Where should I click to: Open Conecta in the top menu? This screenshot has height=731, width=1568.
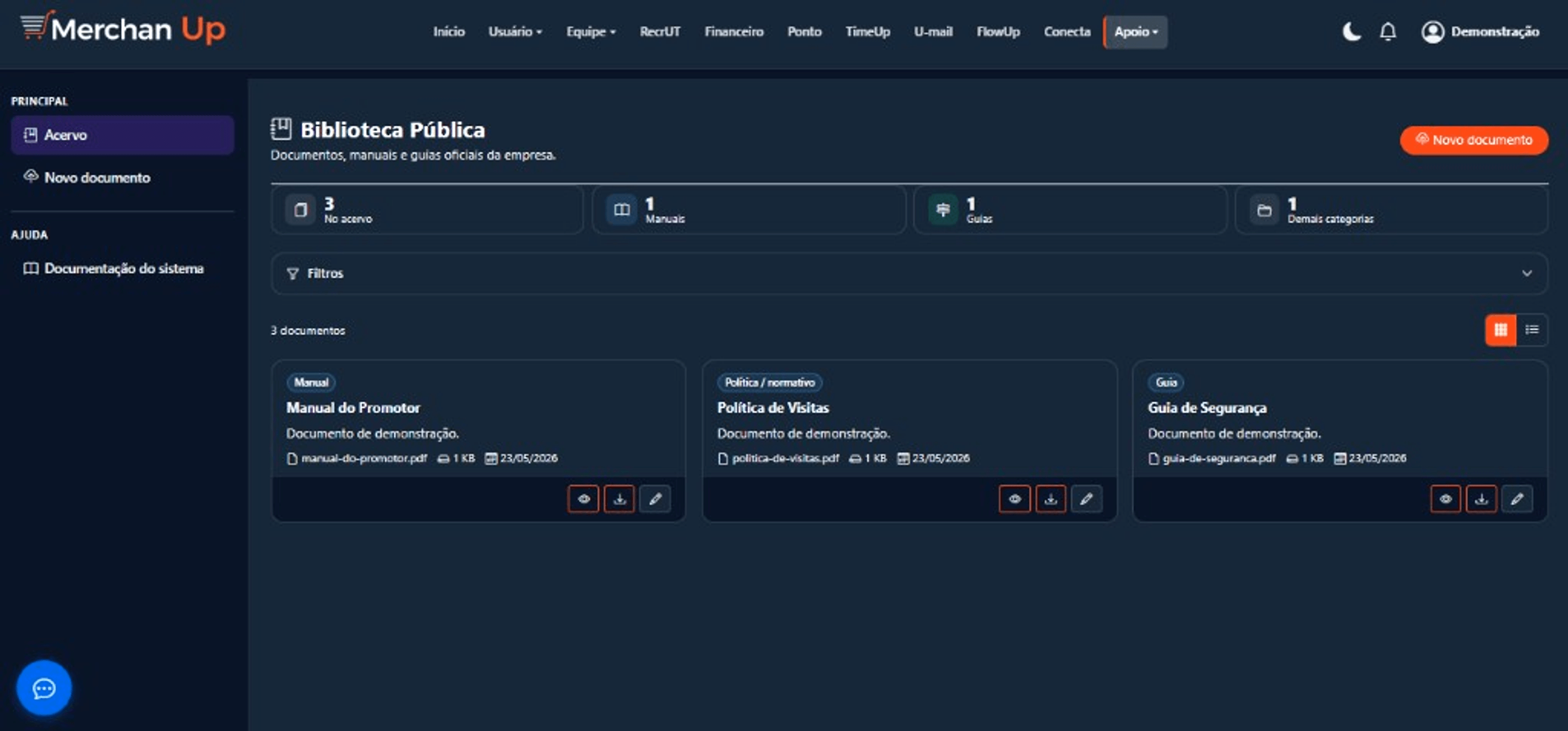[x=1067, y=32]
